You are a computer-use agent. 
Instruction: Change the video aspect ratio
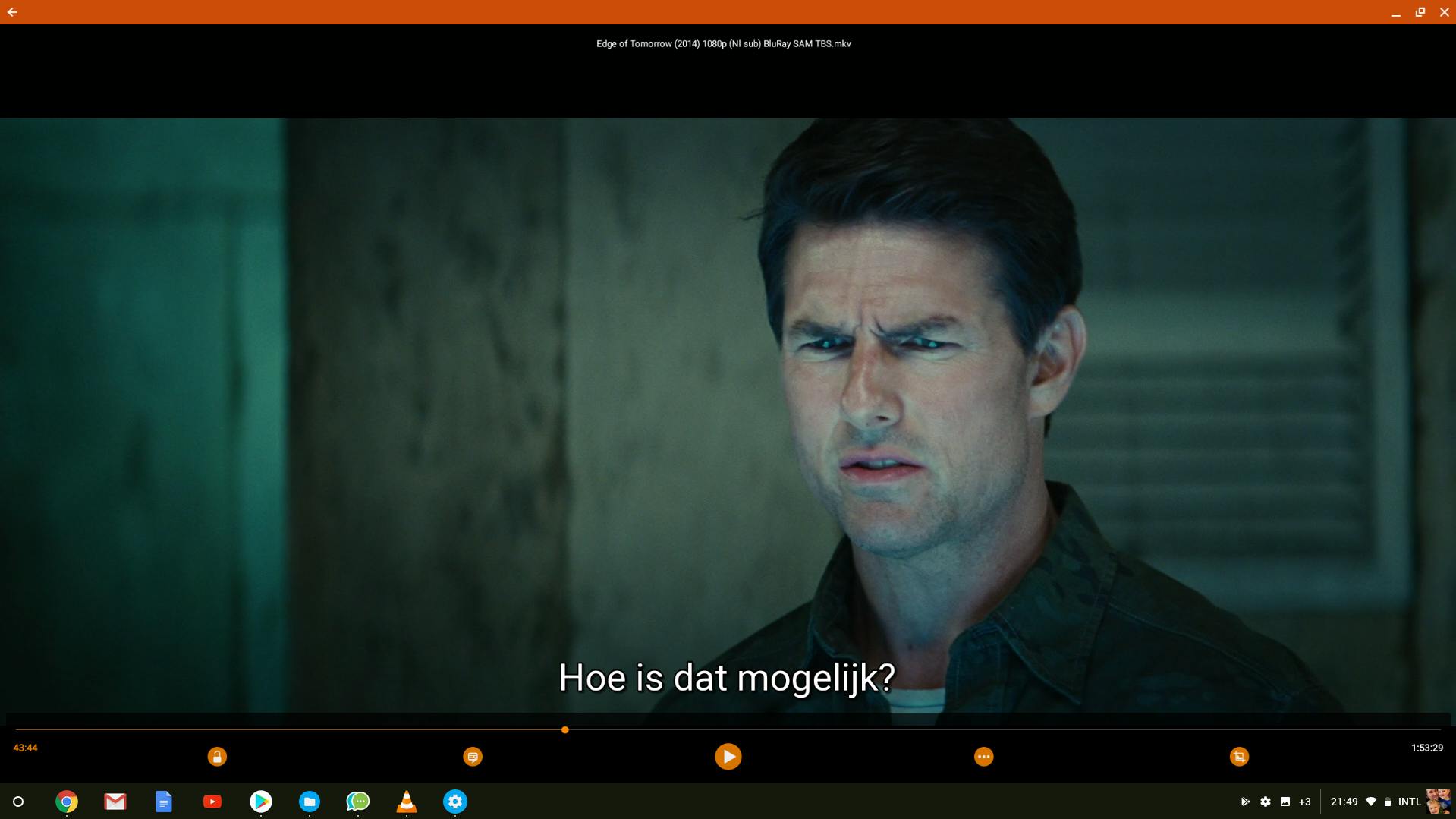pos(1238,756)
